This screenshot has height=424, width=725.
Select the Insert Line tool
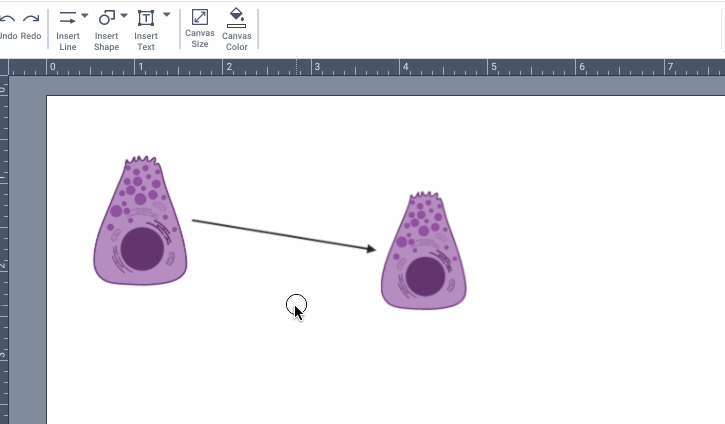coord(68,18)
